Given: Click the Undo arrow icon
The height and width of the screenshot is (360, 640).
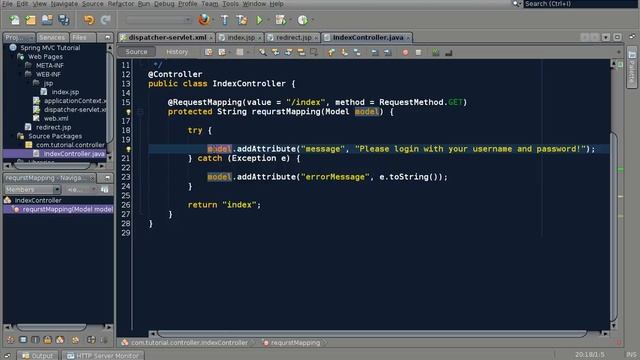Looking at the screenshot, I should (89, 20).
